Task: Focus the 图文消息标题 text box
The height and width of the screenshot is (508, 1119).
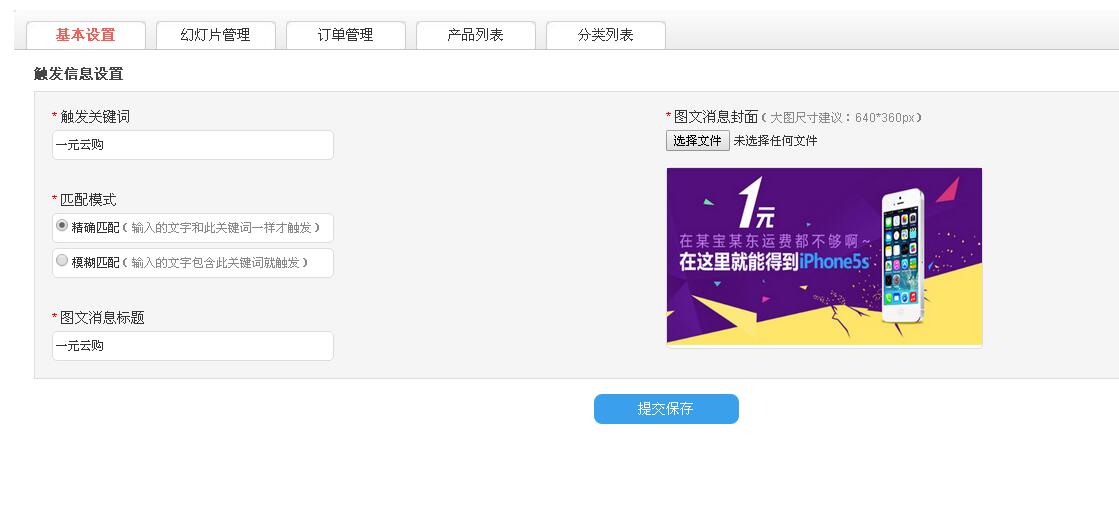Action: (192, 346)
